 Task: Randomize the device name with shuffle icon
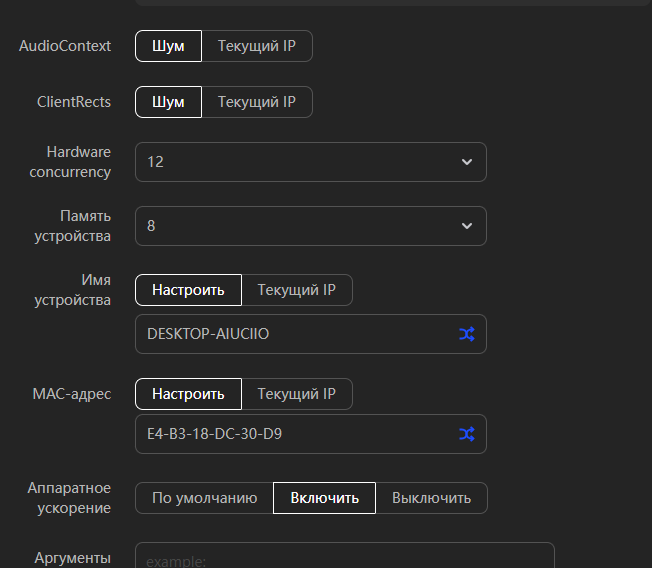coord(466,334)
